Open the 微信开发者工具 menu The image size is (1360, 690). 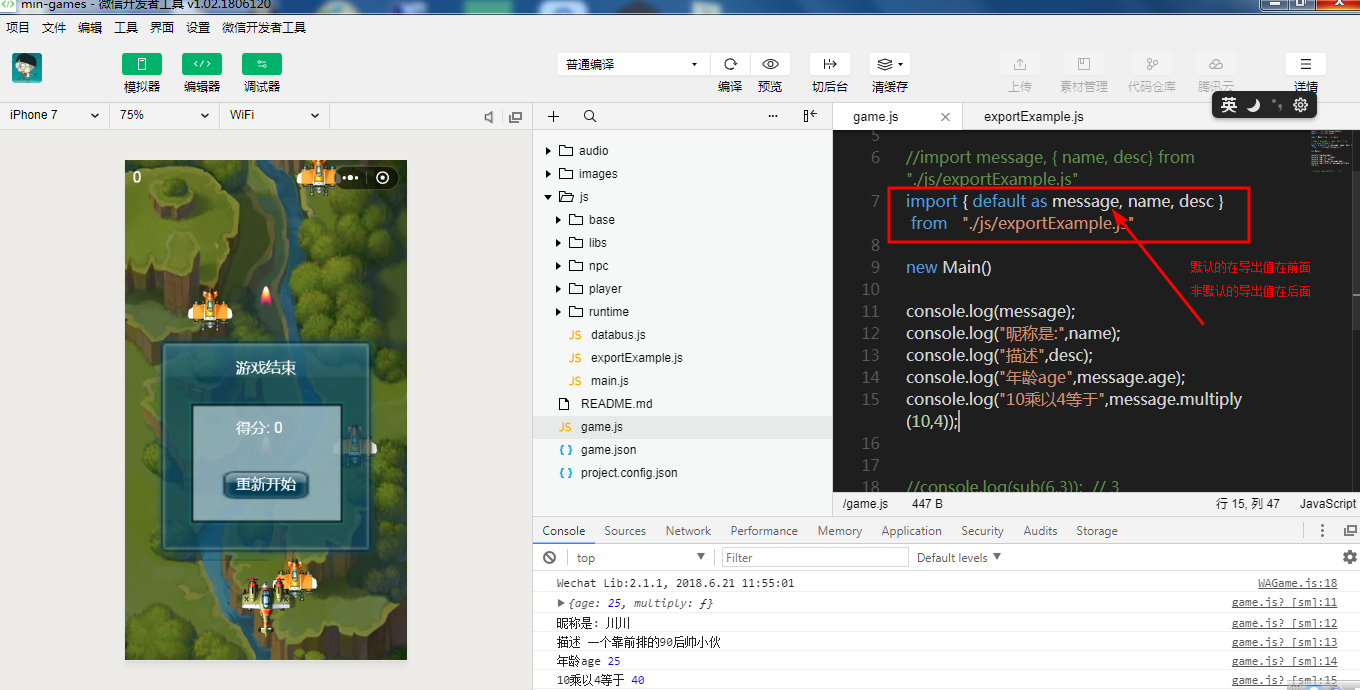[264, 27]
